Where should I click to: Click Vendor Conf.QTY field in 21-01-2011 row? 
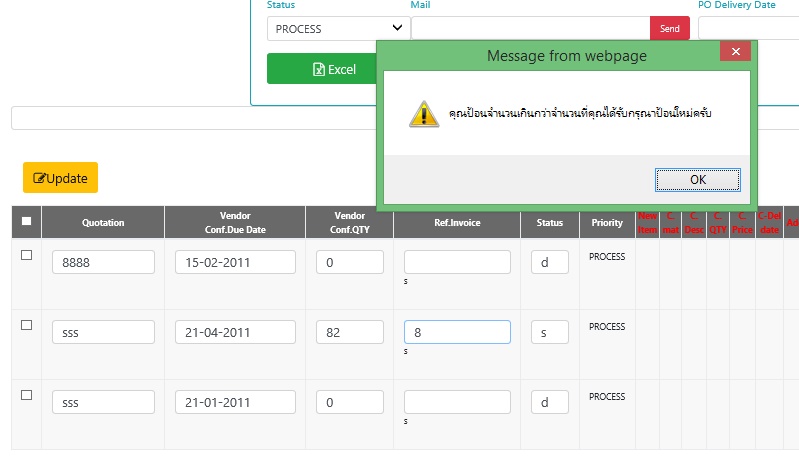coord(350,402)
